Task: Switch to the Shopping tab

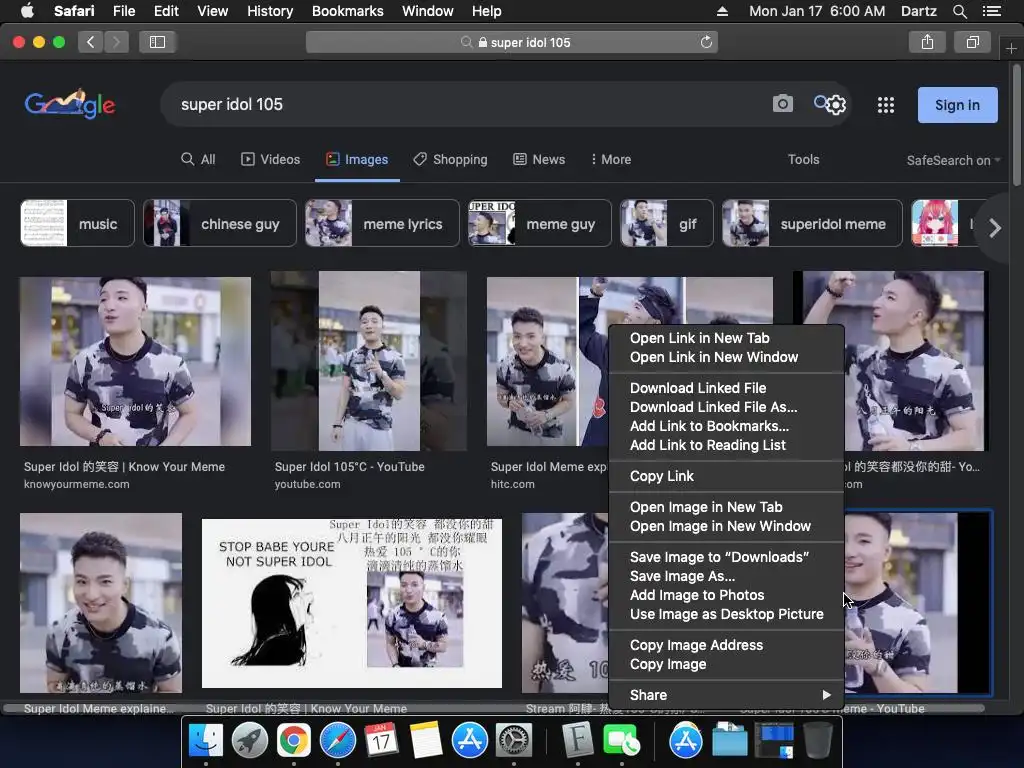Action: coord(450,159)
